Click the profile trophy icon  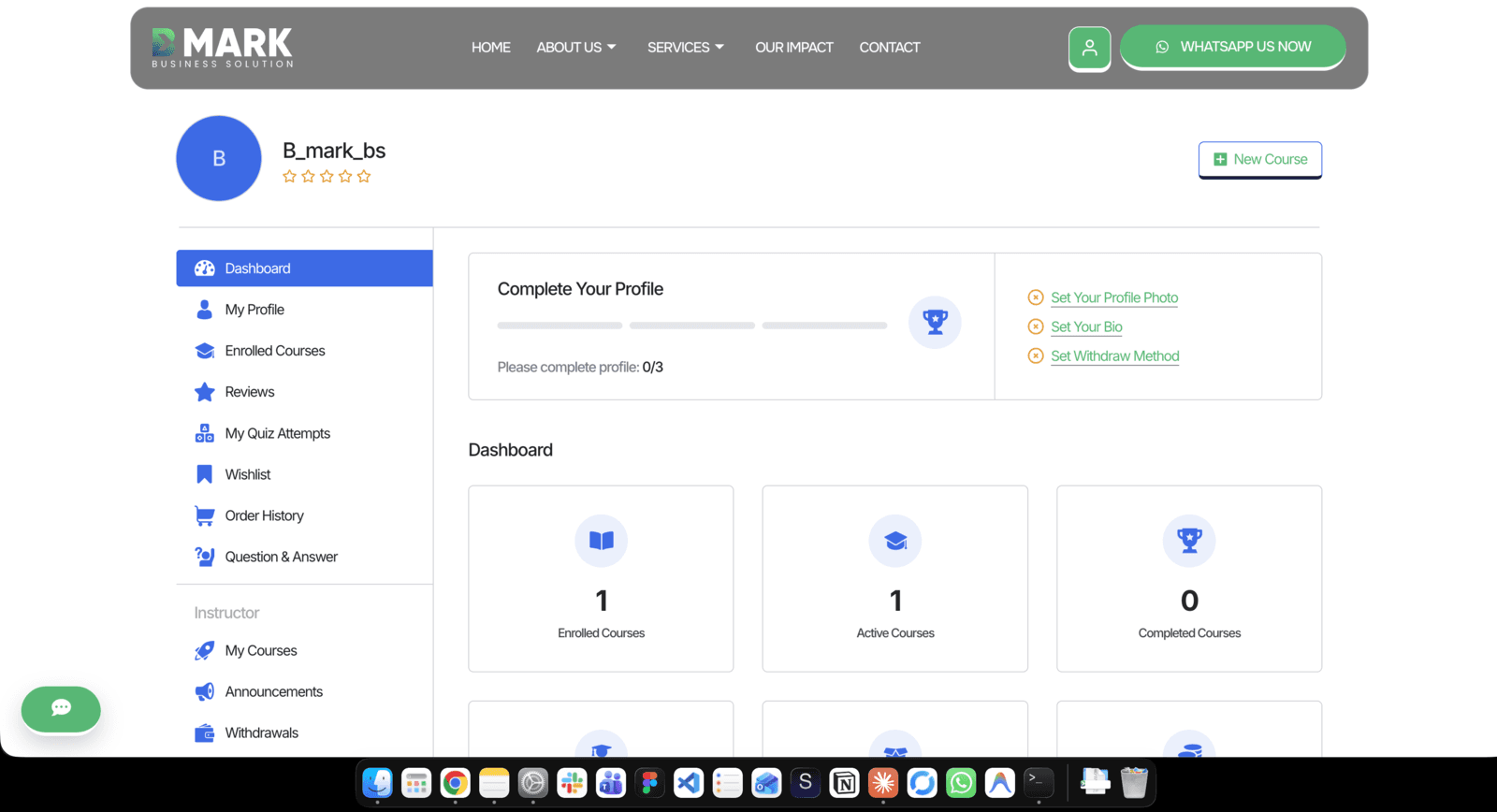point(935,322)
